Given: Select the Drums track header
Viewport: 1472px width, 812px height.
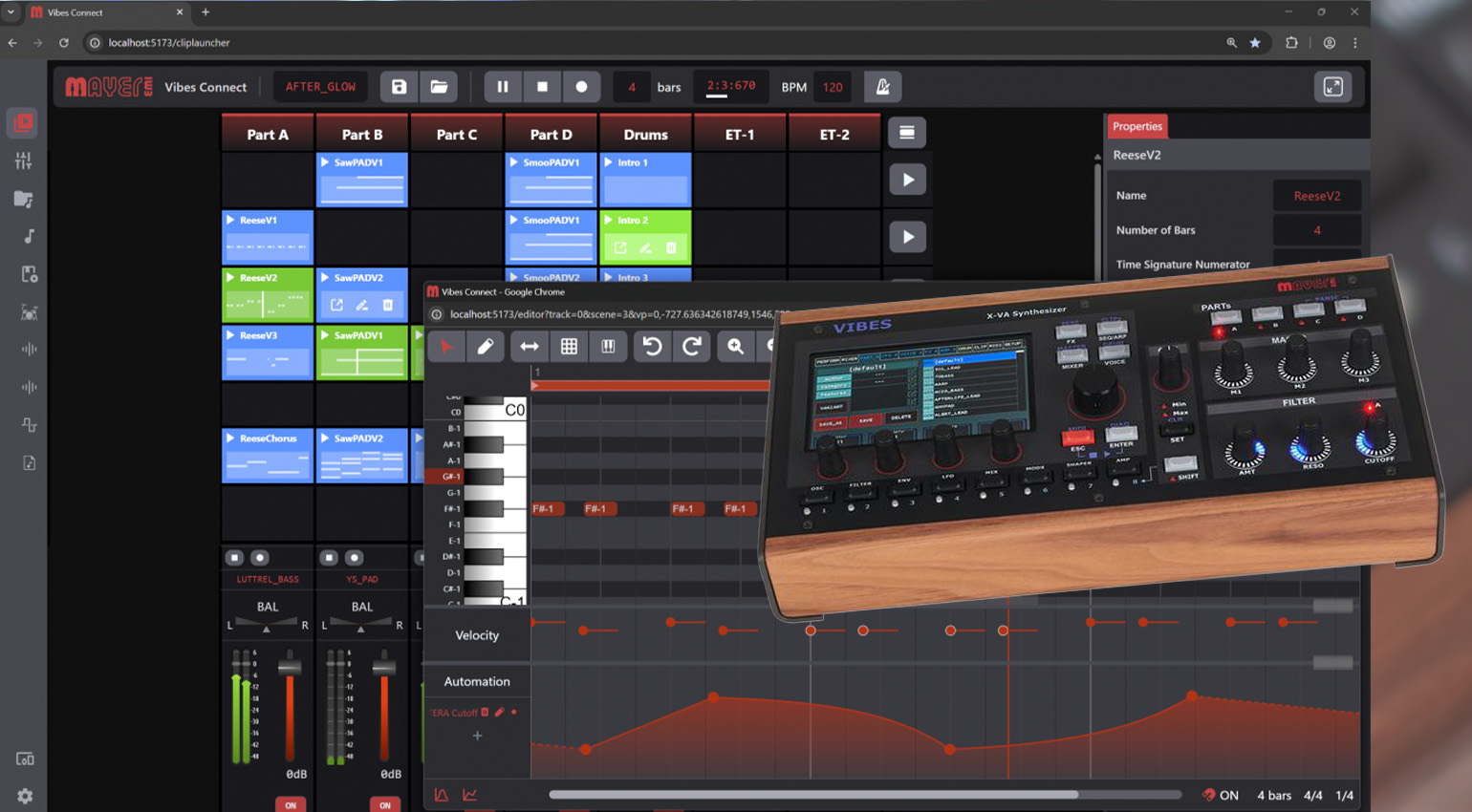Looking at the screenshot, I should pos(645,135).
